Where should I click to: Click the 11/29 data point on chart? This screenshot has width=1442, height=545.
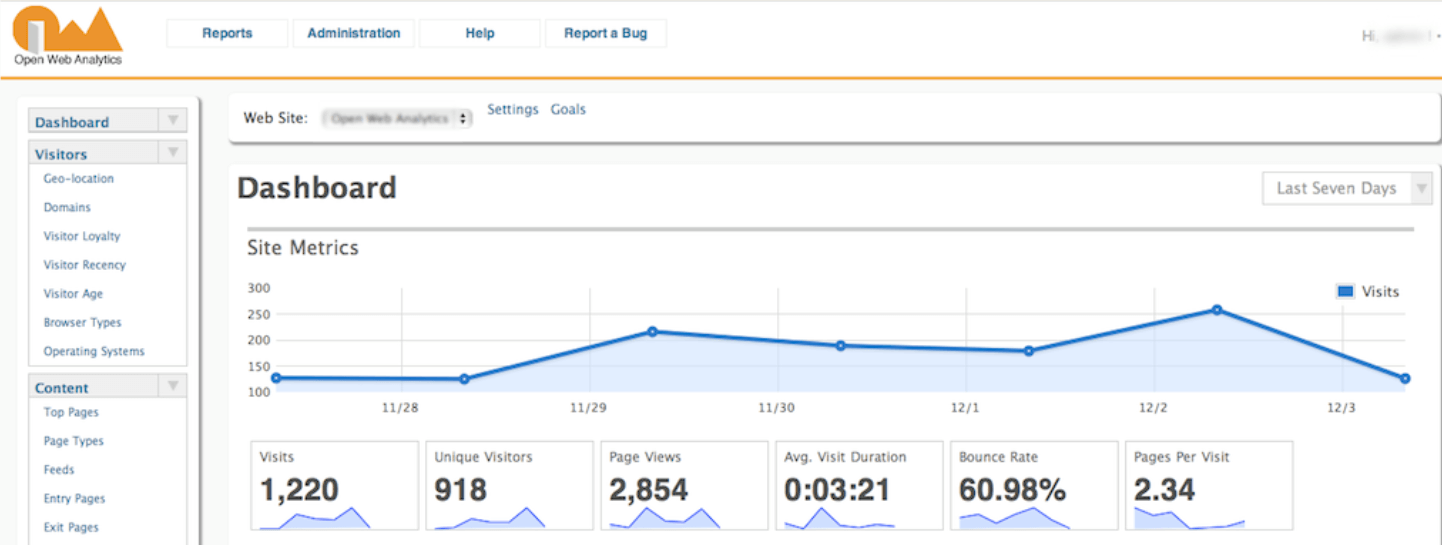pyautogui.click(x=652, y=331)
